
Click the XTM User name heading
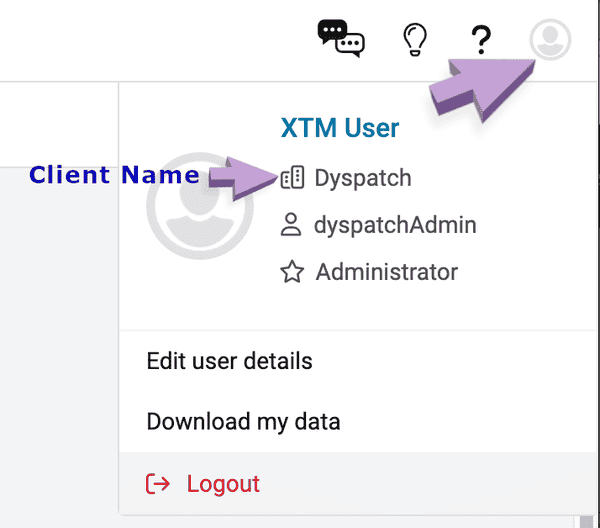(x=340, y=128)
